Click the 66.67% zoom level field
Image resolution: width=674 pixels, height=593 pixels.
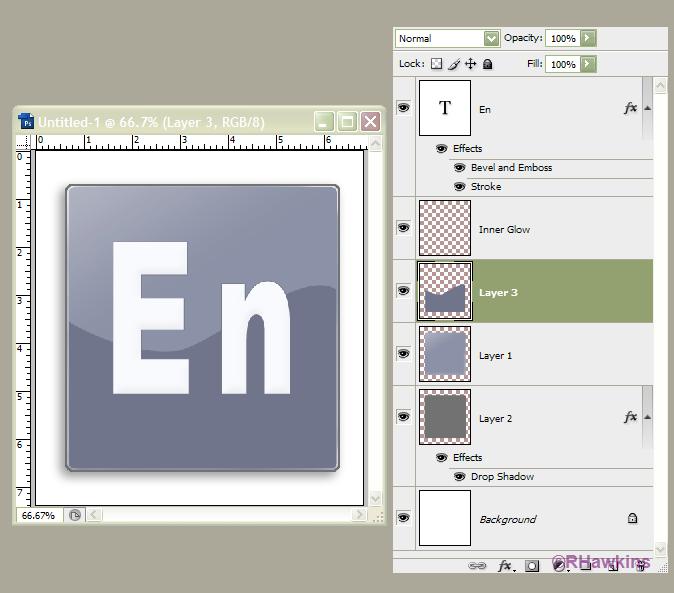38,516
